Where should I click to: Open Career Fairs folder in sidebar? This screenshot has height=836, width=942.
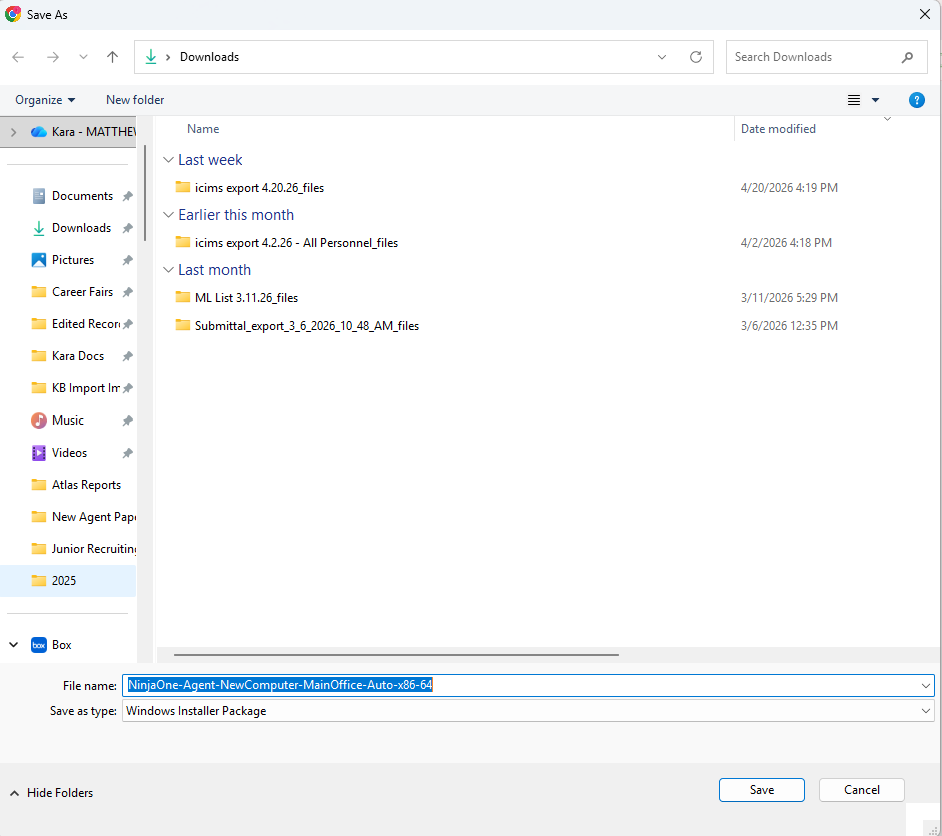(x=82, y=292)
